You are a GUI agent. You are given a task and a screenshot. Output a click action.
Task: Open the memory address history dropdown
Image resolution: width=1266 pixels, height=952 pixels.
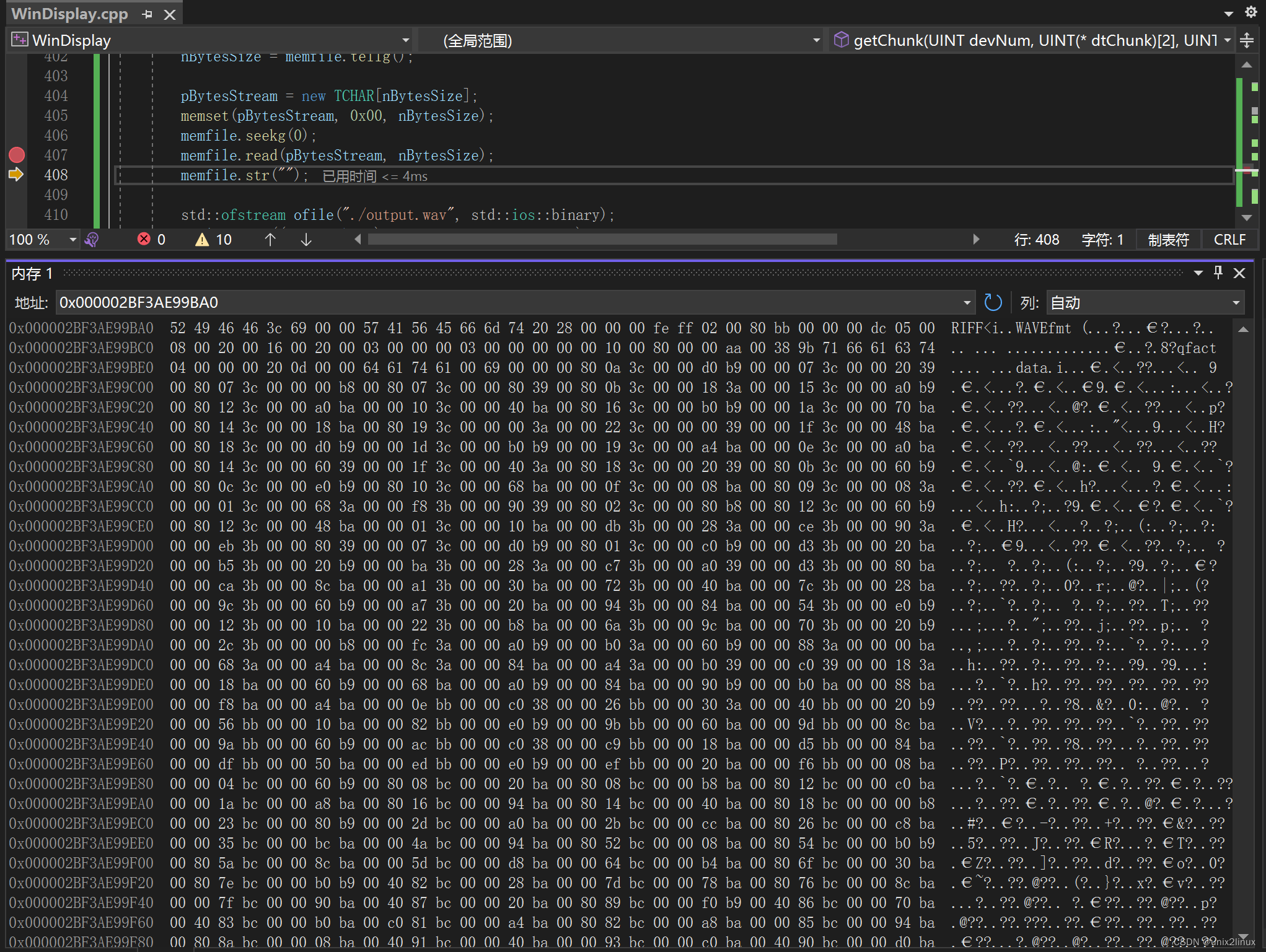967,302
